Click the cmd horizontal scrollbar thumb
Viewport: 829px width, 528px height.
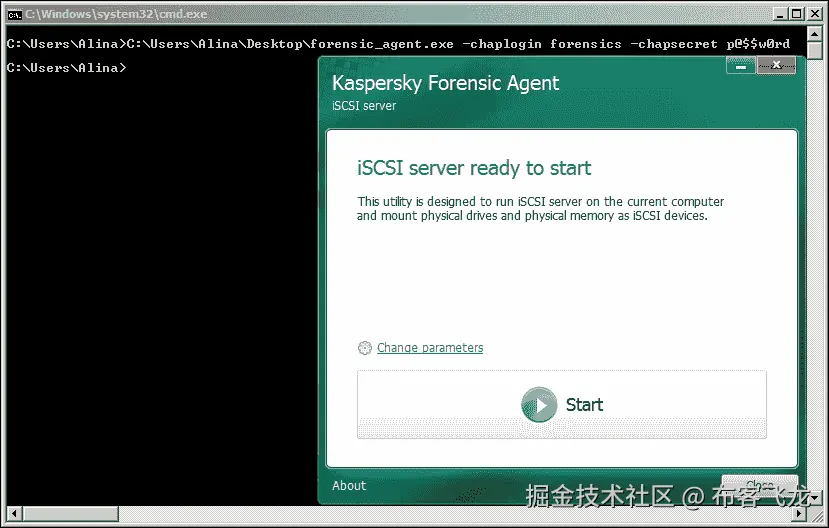click(x=71, y=513)
